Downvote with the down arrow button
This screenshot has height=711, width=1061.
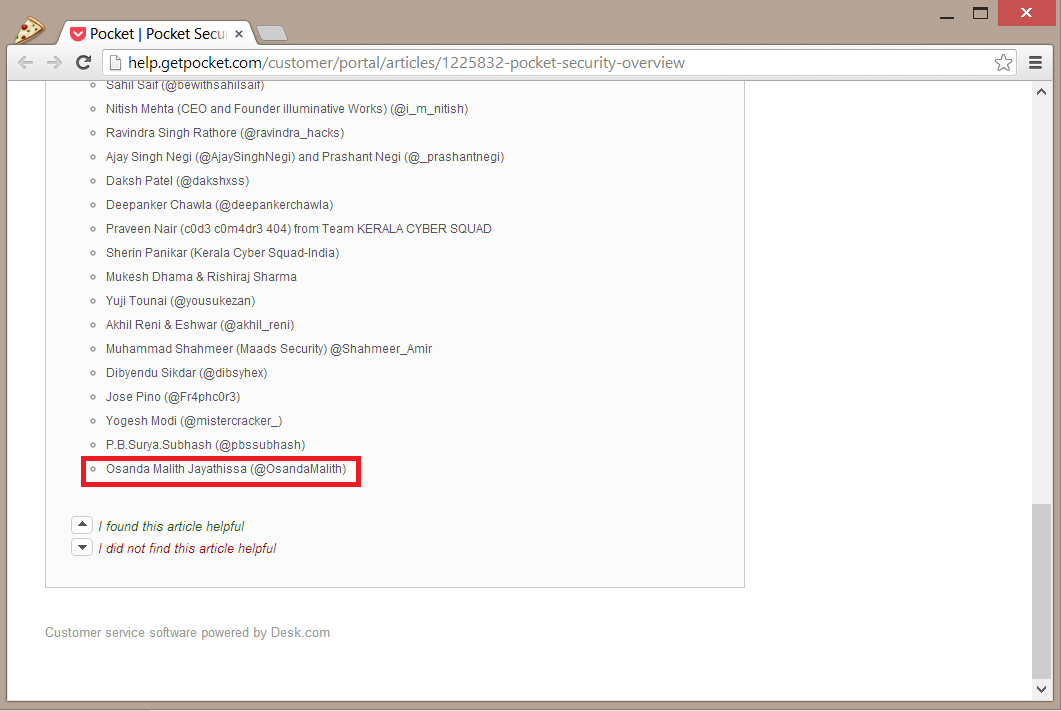tap(82, 547)
